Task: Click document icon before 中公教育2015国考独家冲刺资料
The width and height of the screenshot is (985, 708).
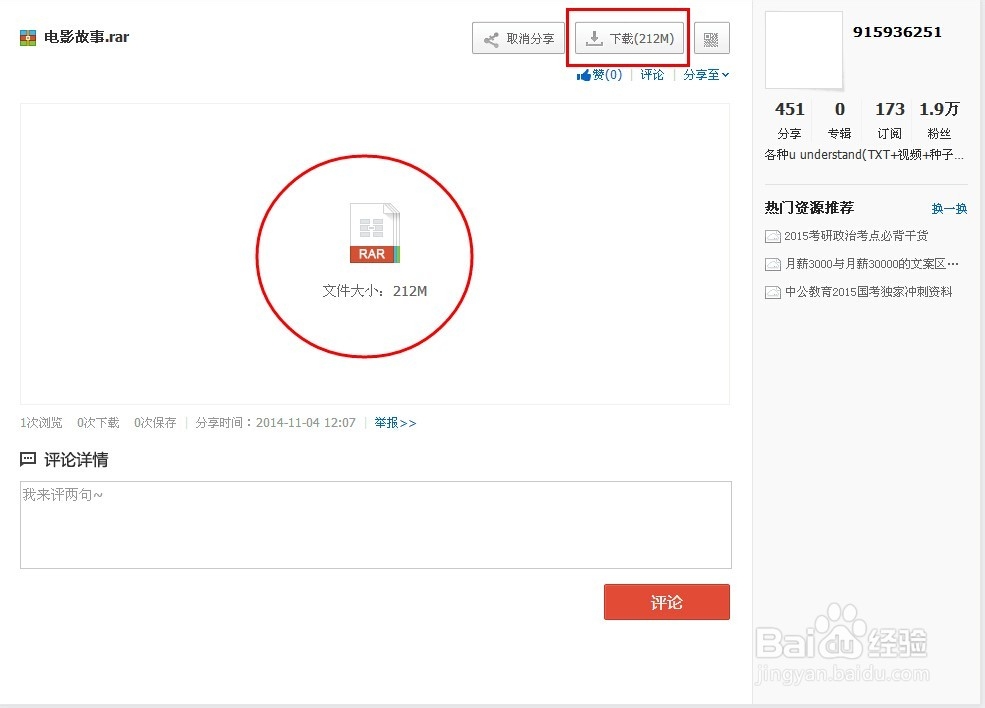Action: click(x=773, y=292)
